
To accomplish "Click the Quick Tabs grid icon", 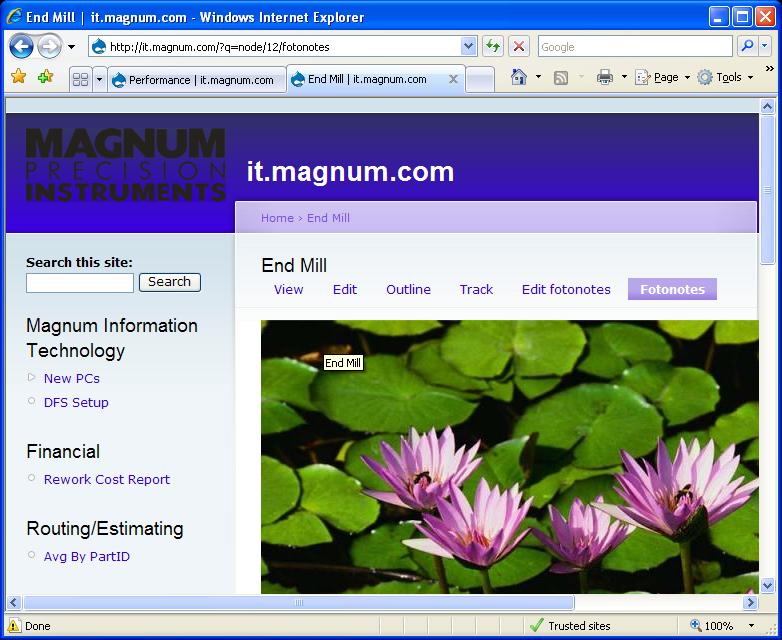I will 80,79.
